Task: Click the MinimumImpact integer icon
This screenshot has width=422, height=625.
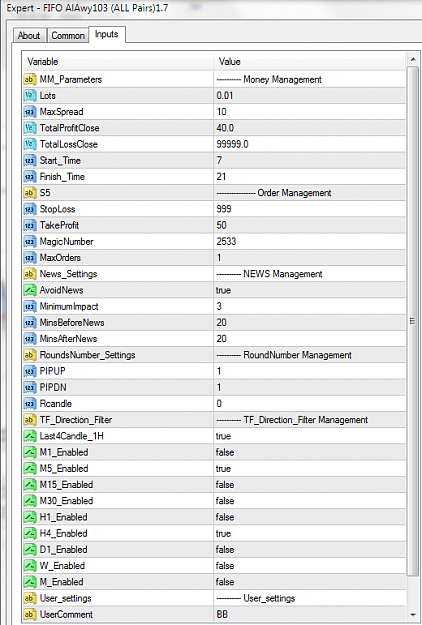Action: click(x=30, y=307)
